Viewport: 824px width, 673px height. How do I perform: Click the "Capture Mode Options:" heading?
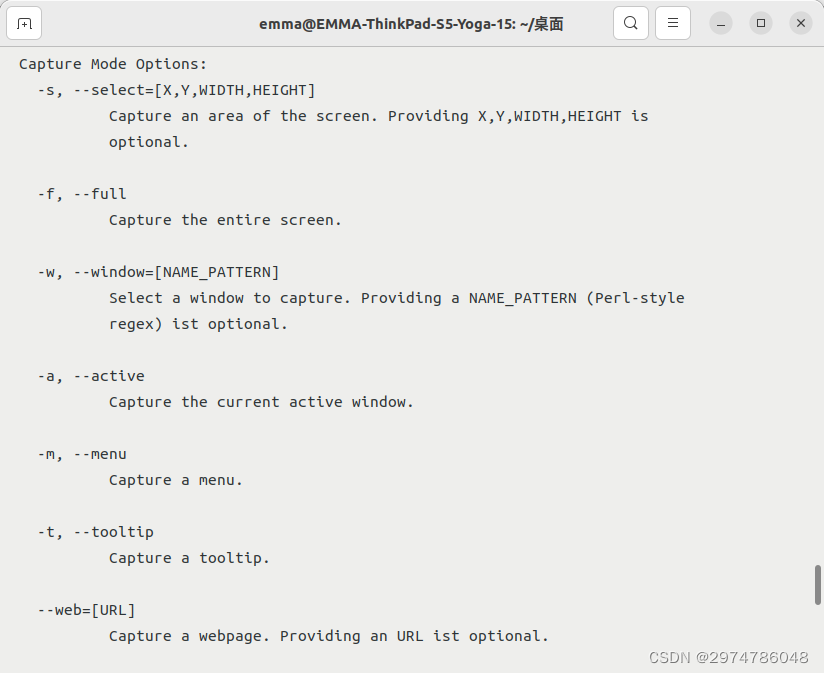click(112, 64)
